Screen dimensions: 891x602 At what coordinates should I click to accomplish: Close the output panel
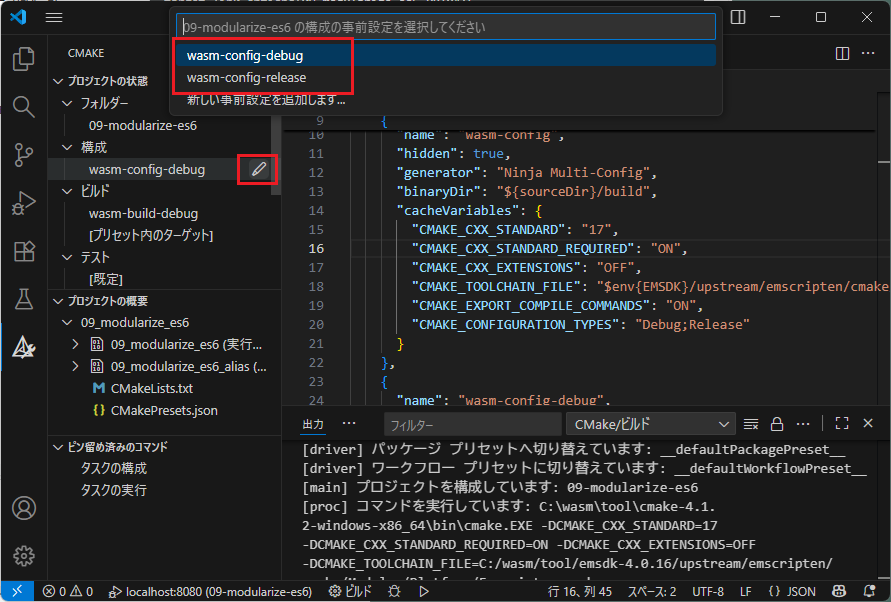868,424
